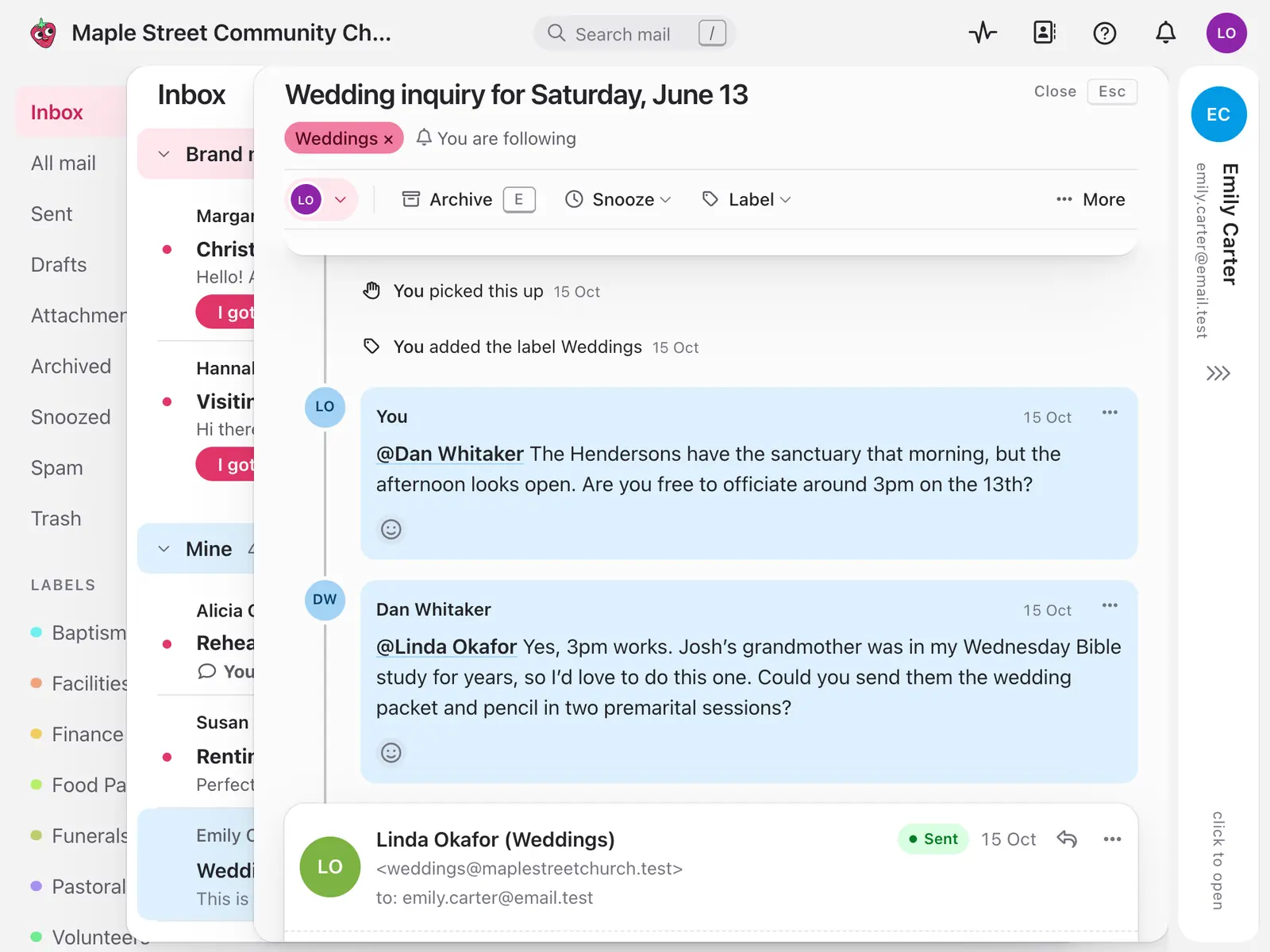
Task: Collapse the Mine section
Action: click(x=164, y=549)
